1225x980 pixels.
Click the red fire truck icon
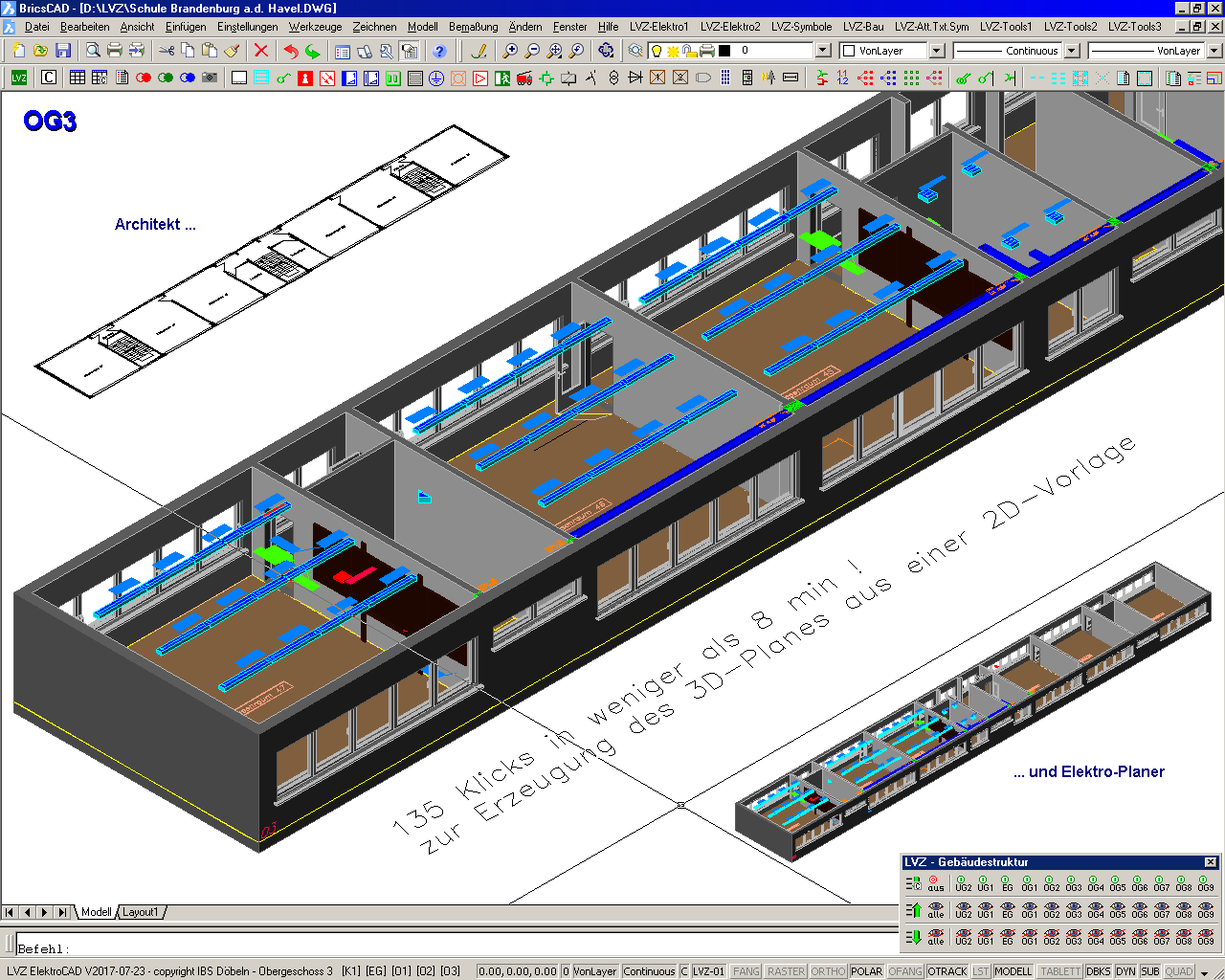pos(524,78)
